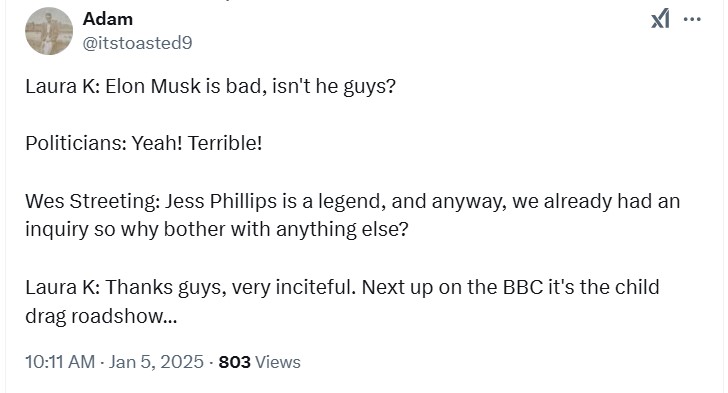Select the word Views after 803
The height and width of the screenshot is (393, 728).
(x=278, y=362)
